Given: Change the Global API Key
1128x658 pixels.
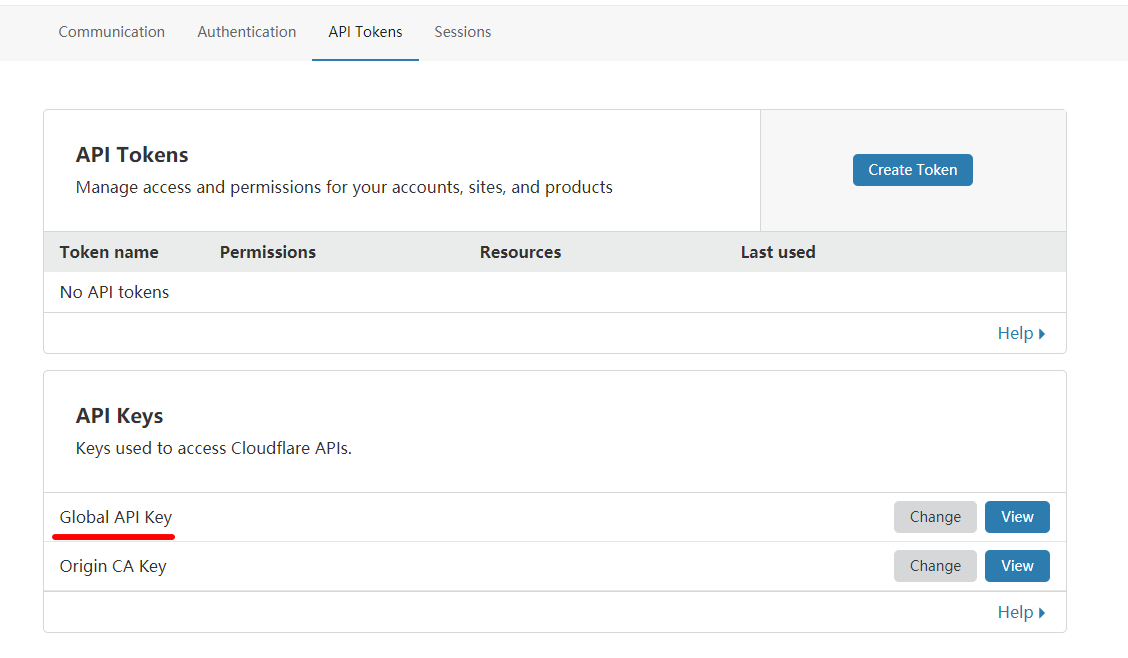Looking at the screenshot, I should click(x=935, y=517).
